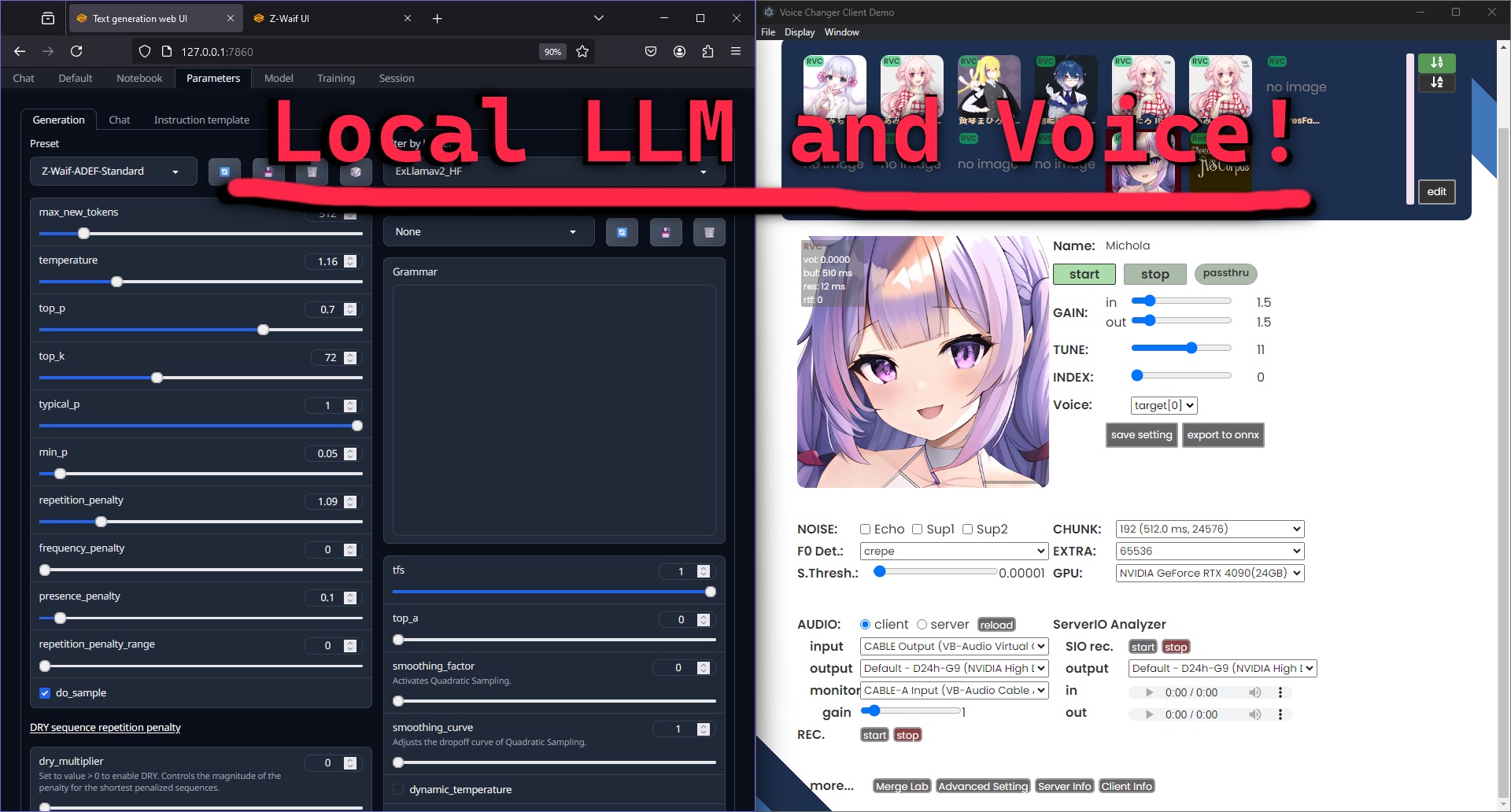Open Instruction template sub-tab
This screenshot has height=812, width=1511.
pos(201,120)
